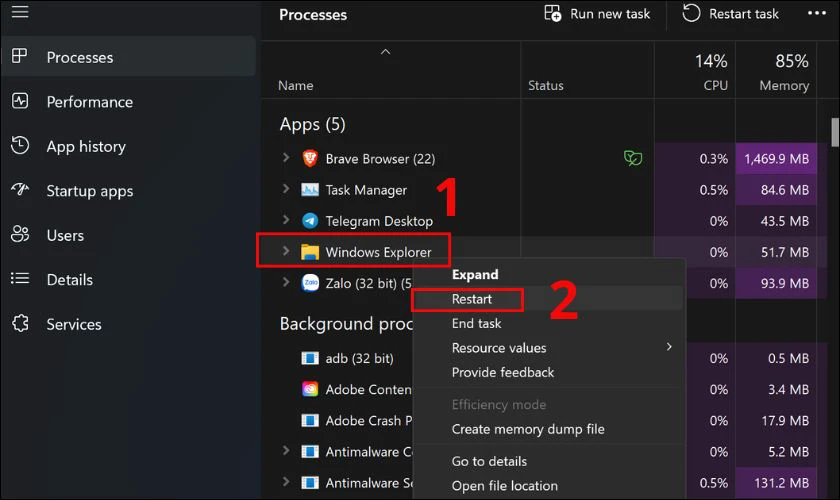Click the Processes grid icon in sidebar
Image resolution: width=840 pixels, height=500 pixels.
click(20, 56)
